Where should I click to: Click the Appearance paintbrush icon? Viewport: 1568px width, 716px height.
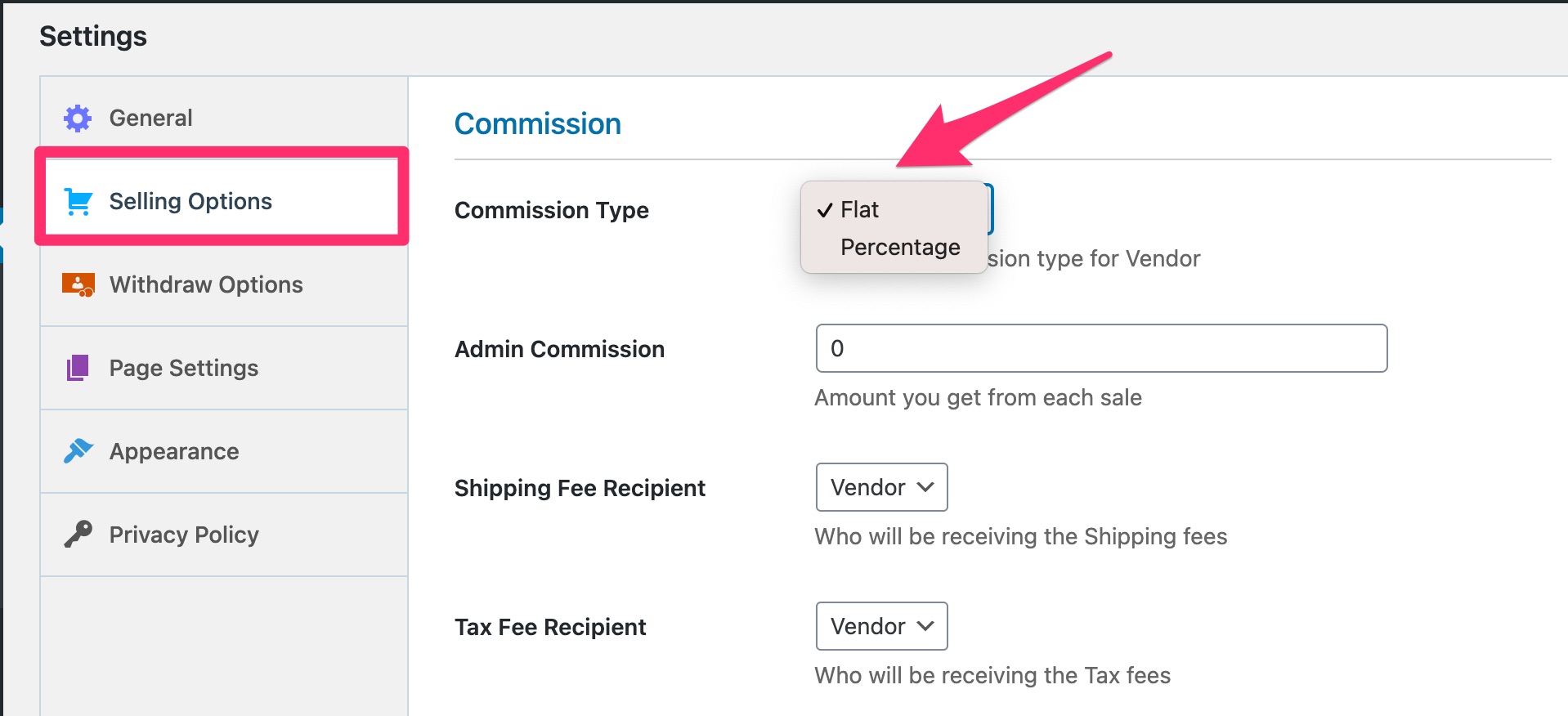[78, 450]
